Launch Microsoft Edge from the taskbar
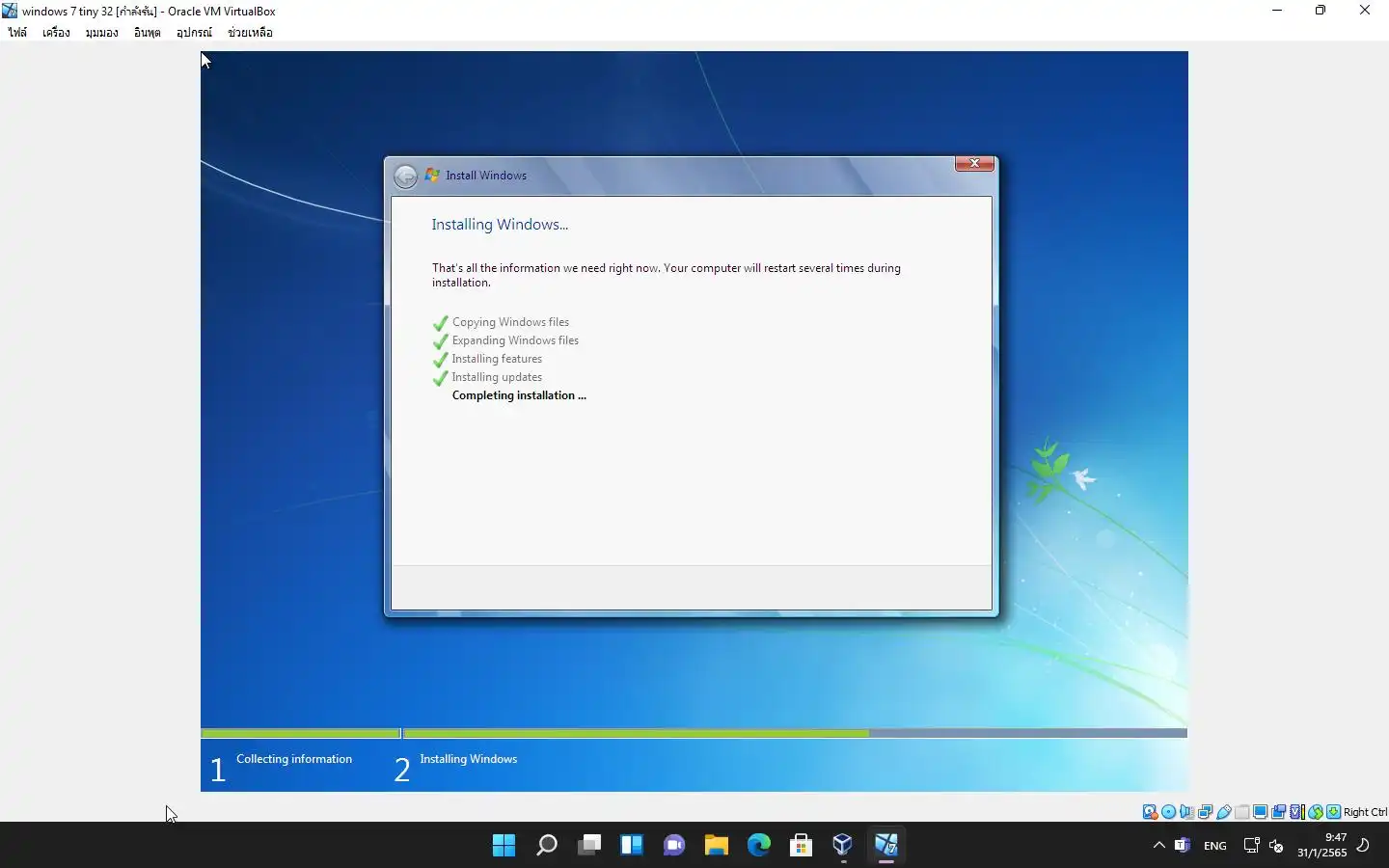This screenshot has height=868, width=1389. pyautogui.click(x=758, y=846)
